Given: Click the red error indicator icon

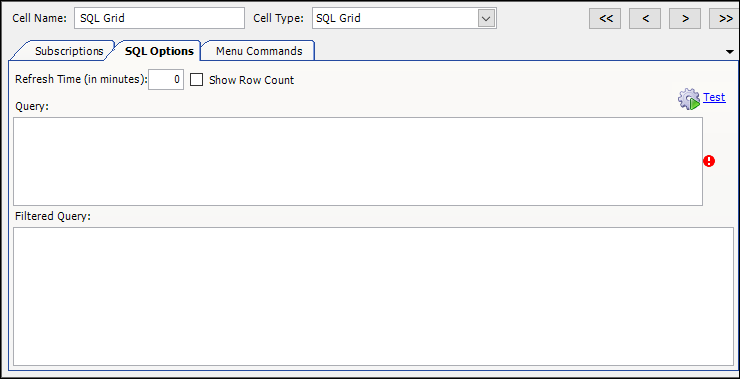Looking at the screenshot, I should [x=709, y=161].
